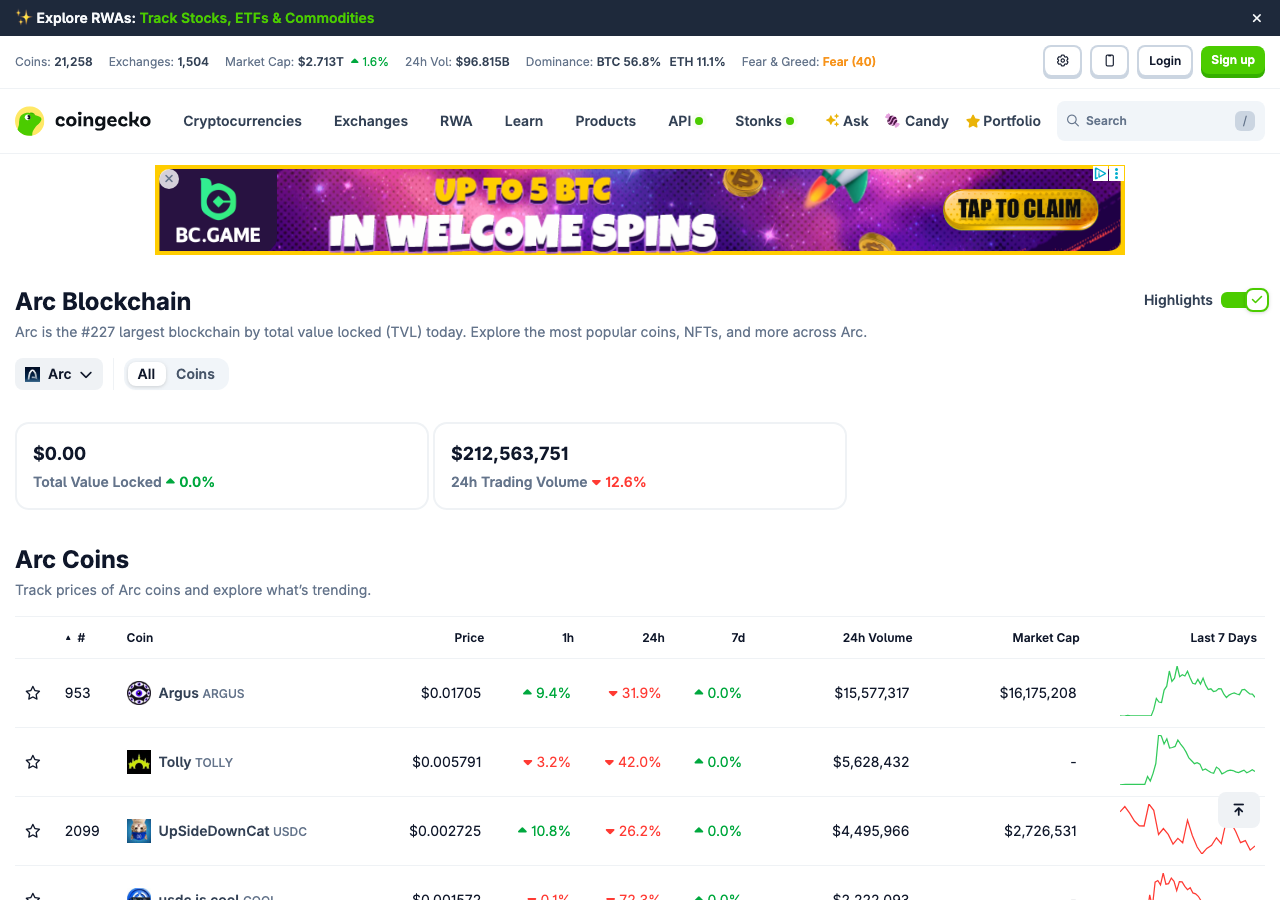Click the mobile app phone icon

[1109, 61]
